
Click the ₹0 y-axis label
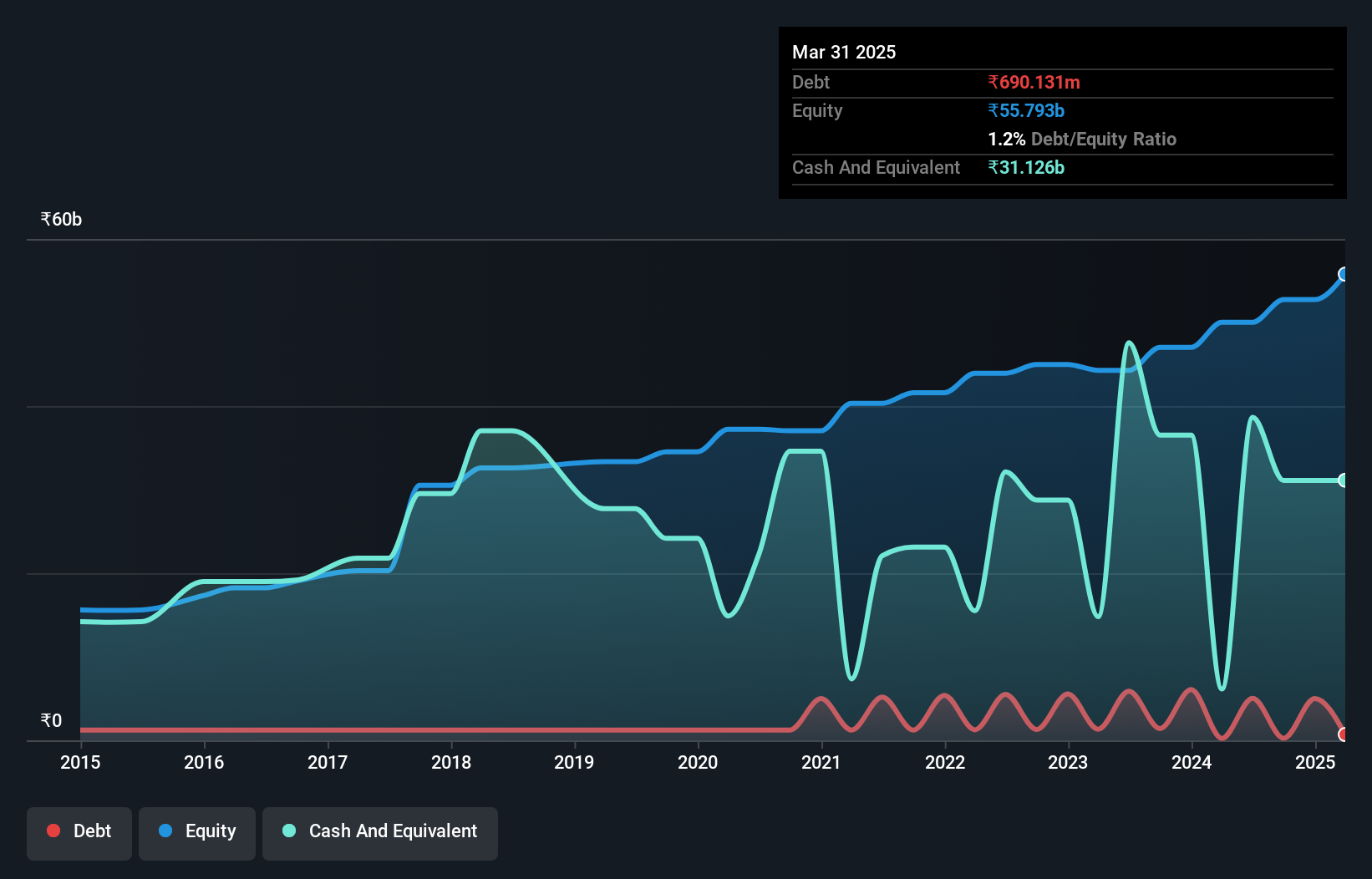click(51, 721)
